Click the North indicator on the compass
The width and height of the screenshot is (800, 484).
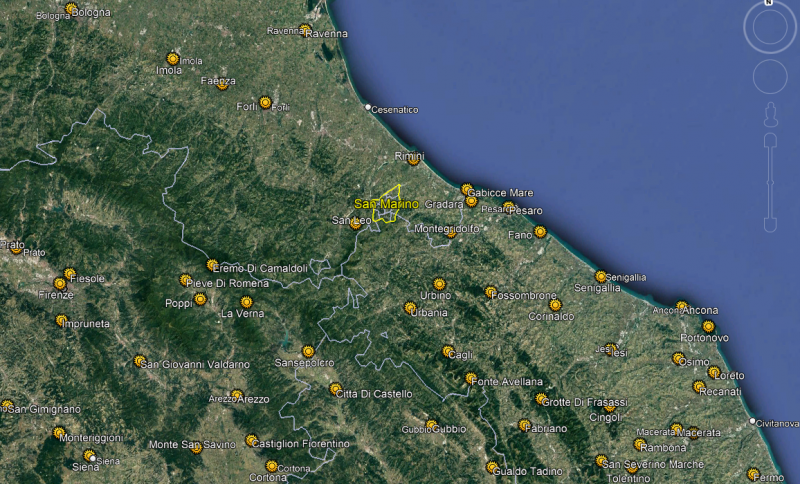pos(768,3)
